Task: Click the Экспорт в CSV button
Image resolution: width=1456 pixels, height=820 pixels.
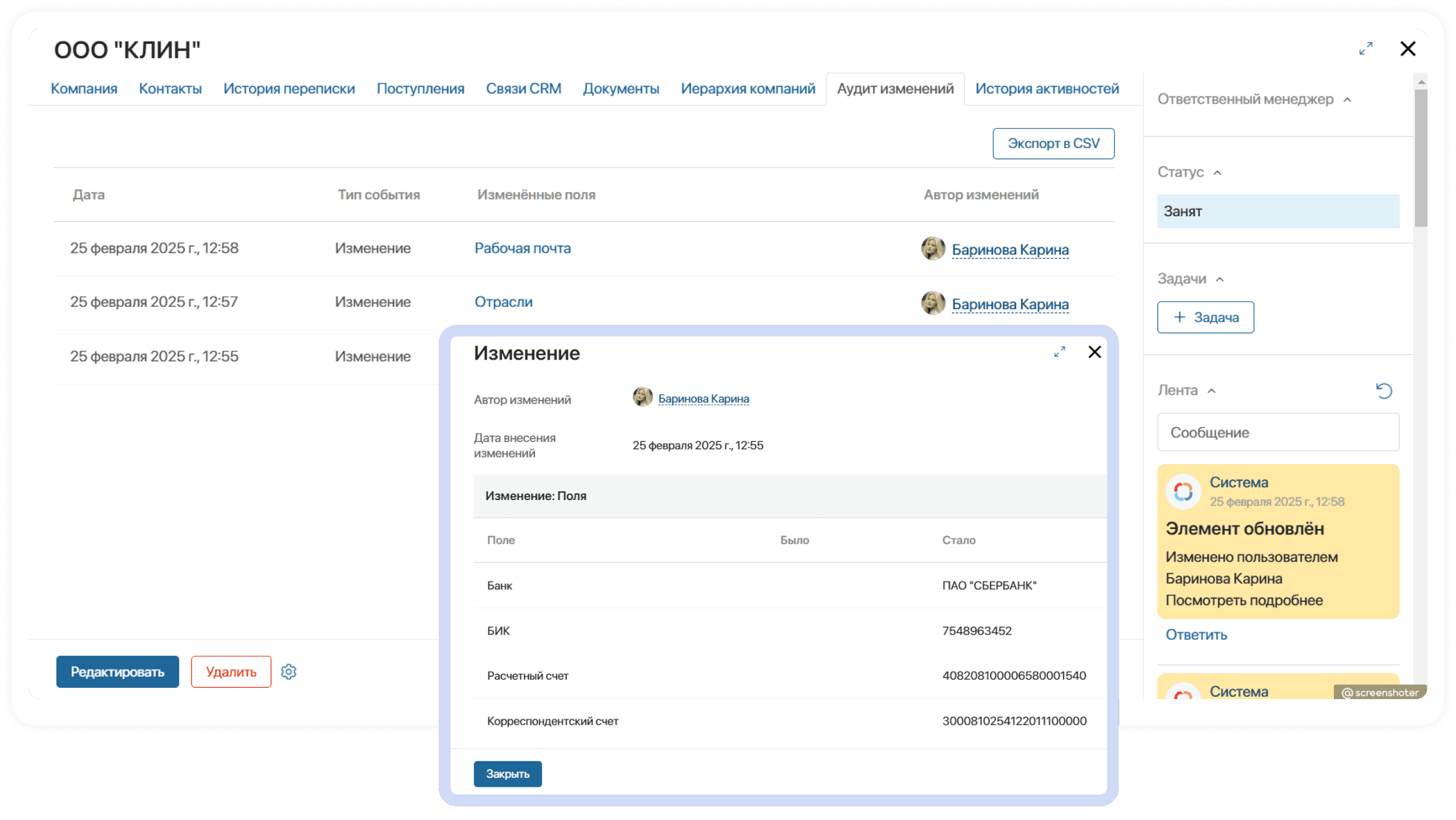Action: pos(1053,143)
